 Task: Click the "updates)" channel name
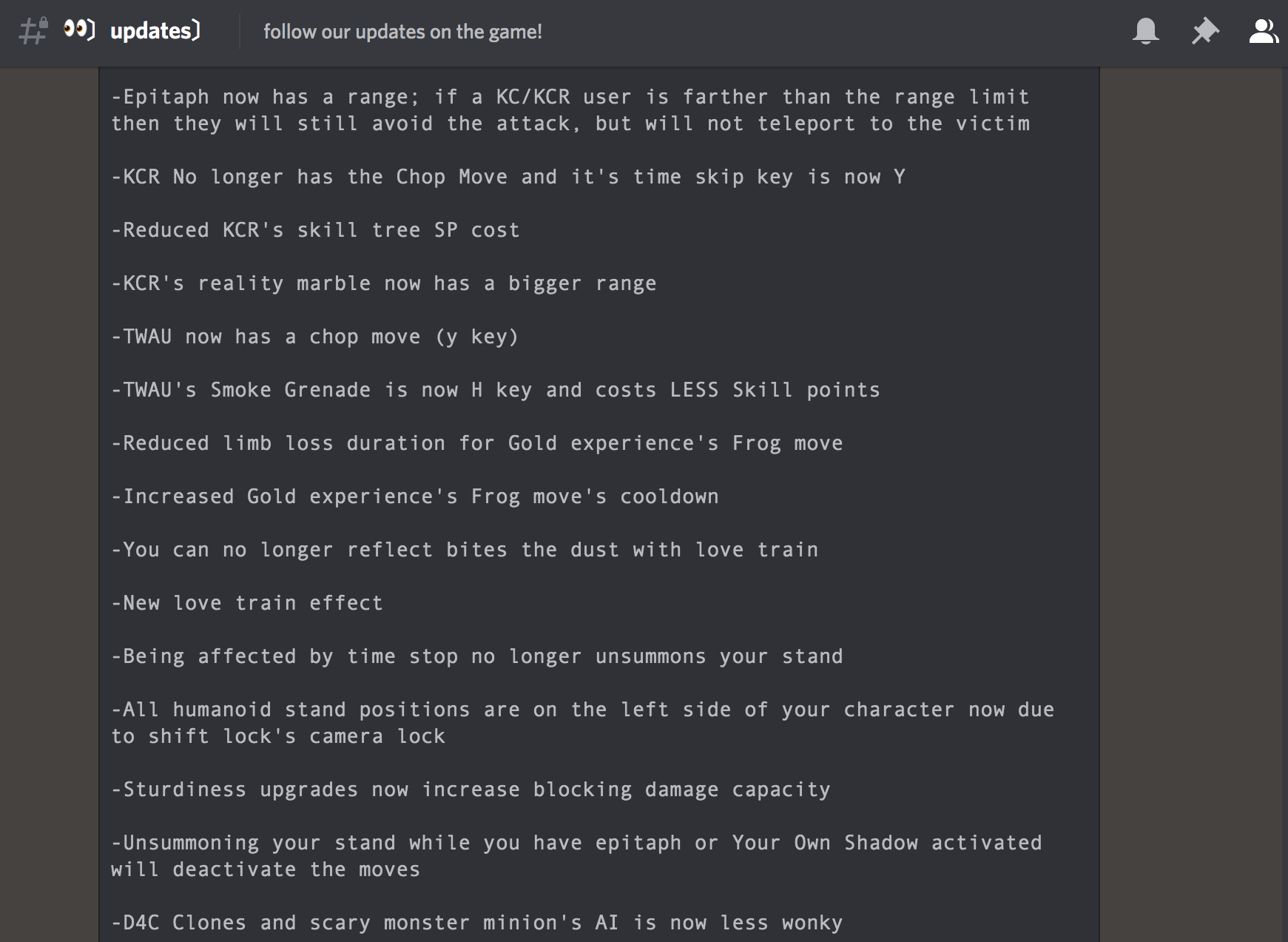click(x=155, y=31)
